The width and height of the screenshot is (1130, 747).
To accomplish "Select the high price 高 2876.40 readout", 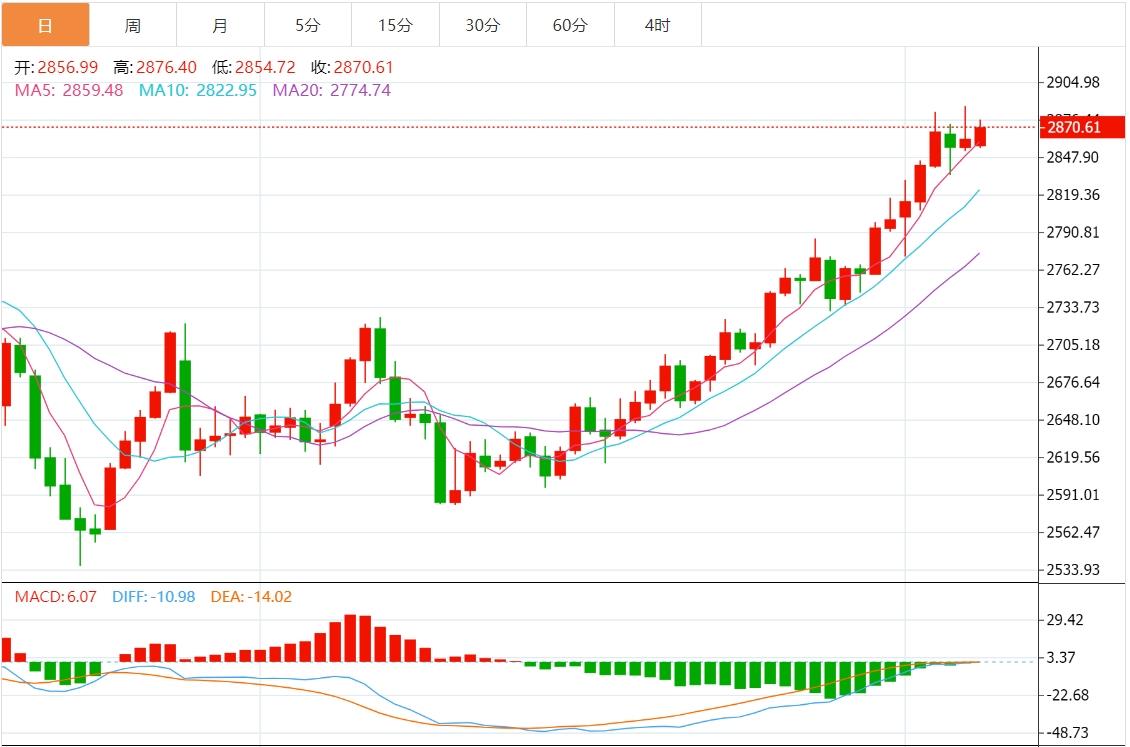I will tap(155, 68).
